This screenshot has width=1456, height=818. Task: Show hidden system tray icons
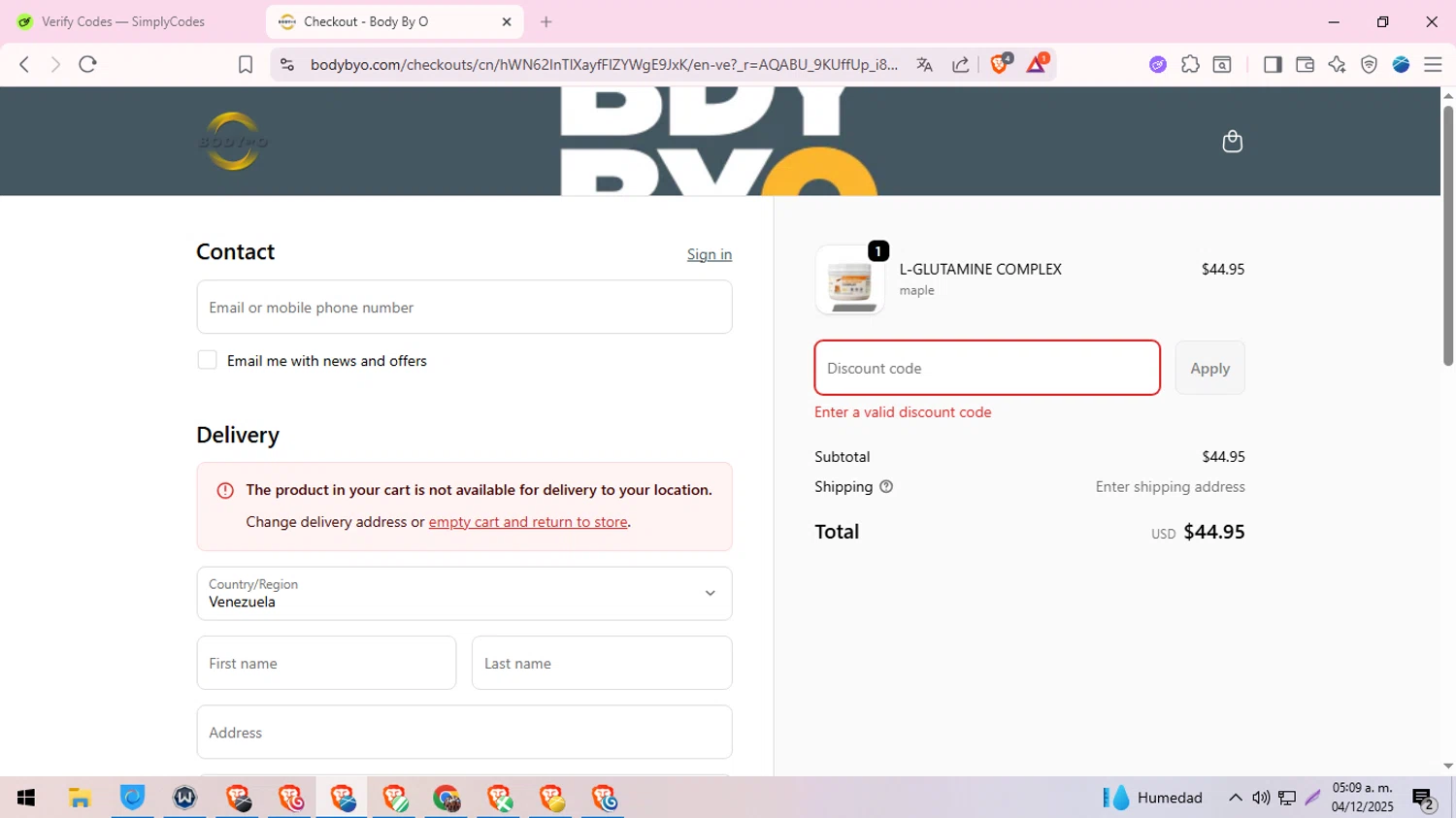[x=1235, y=798]
